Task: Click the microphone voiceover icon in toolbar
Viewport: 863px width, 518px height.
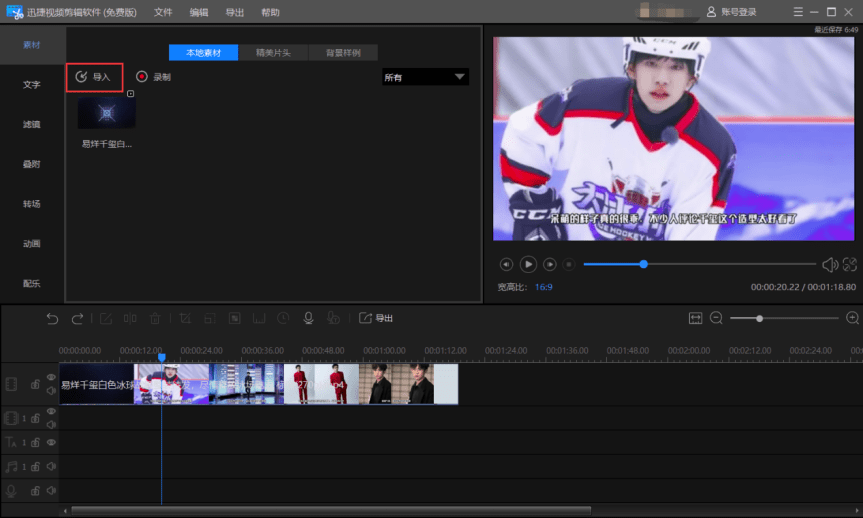Action: tap(308, 318)
